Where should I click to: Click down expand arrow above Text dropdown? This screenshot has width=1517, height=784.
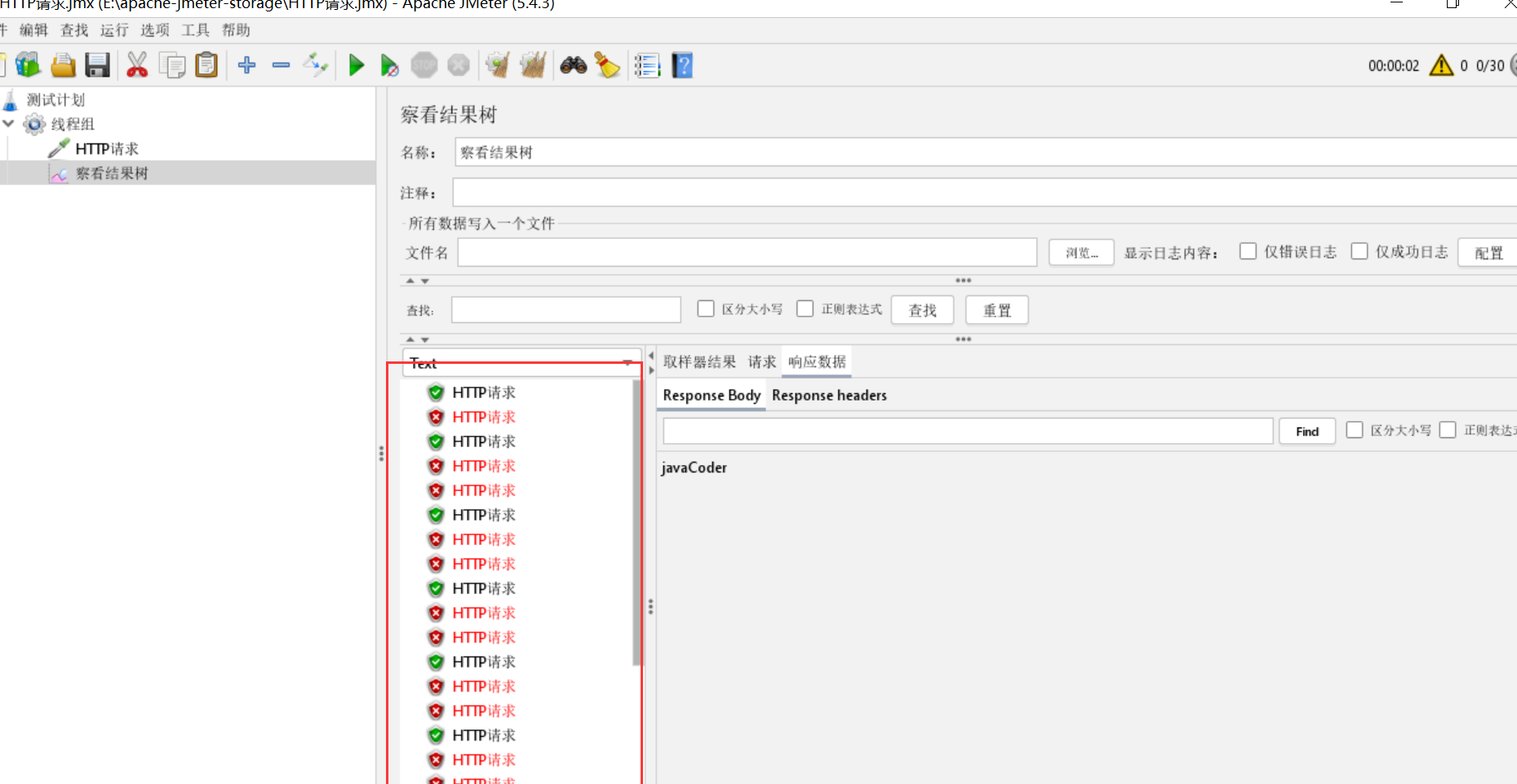[x=424, y=339]
